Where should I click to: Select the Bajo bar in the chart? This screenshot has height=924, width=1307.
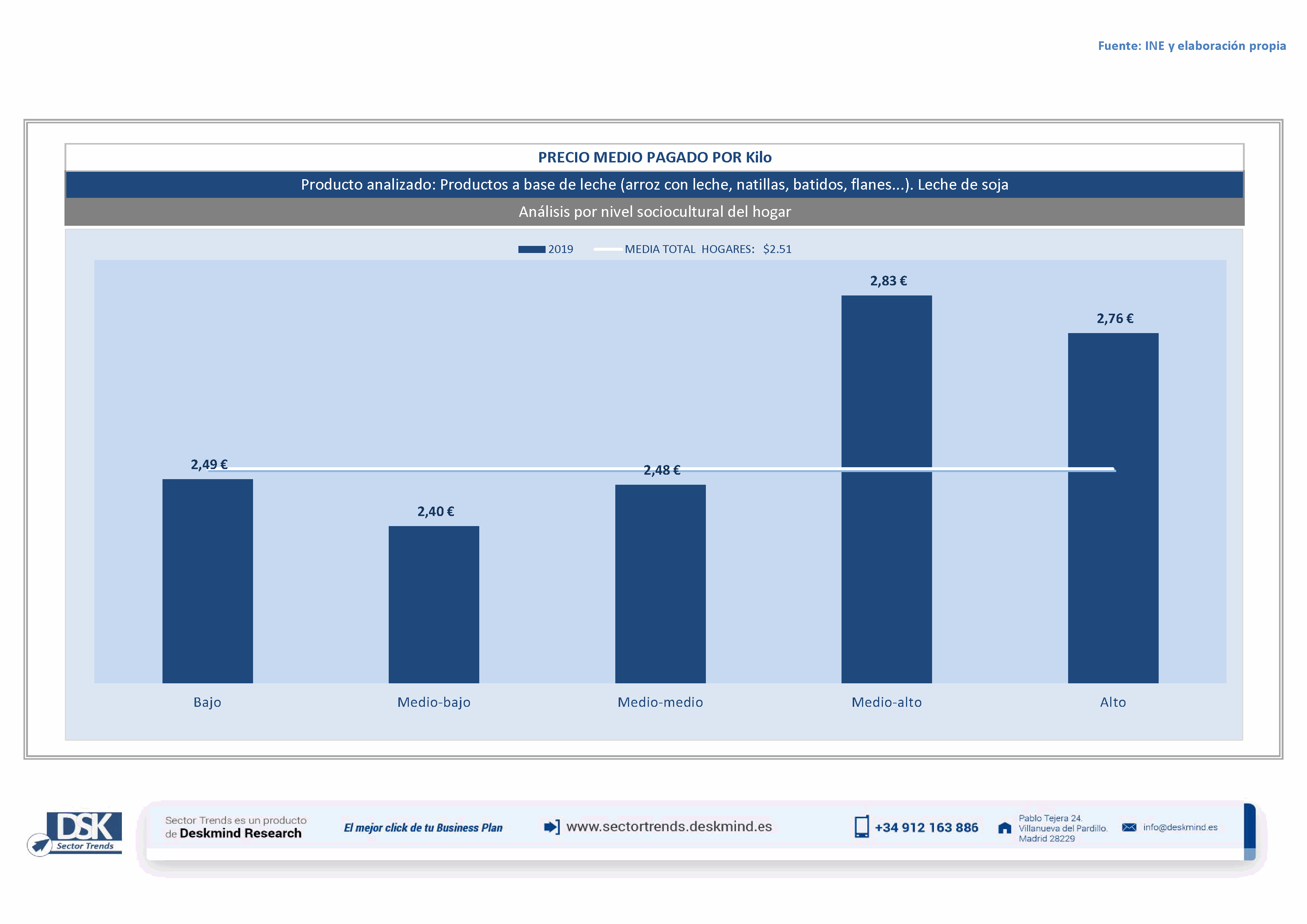coord(207,580)
